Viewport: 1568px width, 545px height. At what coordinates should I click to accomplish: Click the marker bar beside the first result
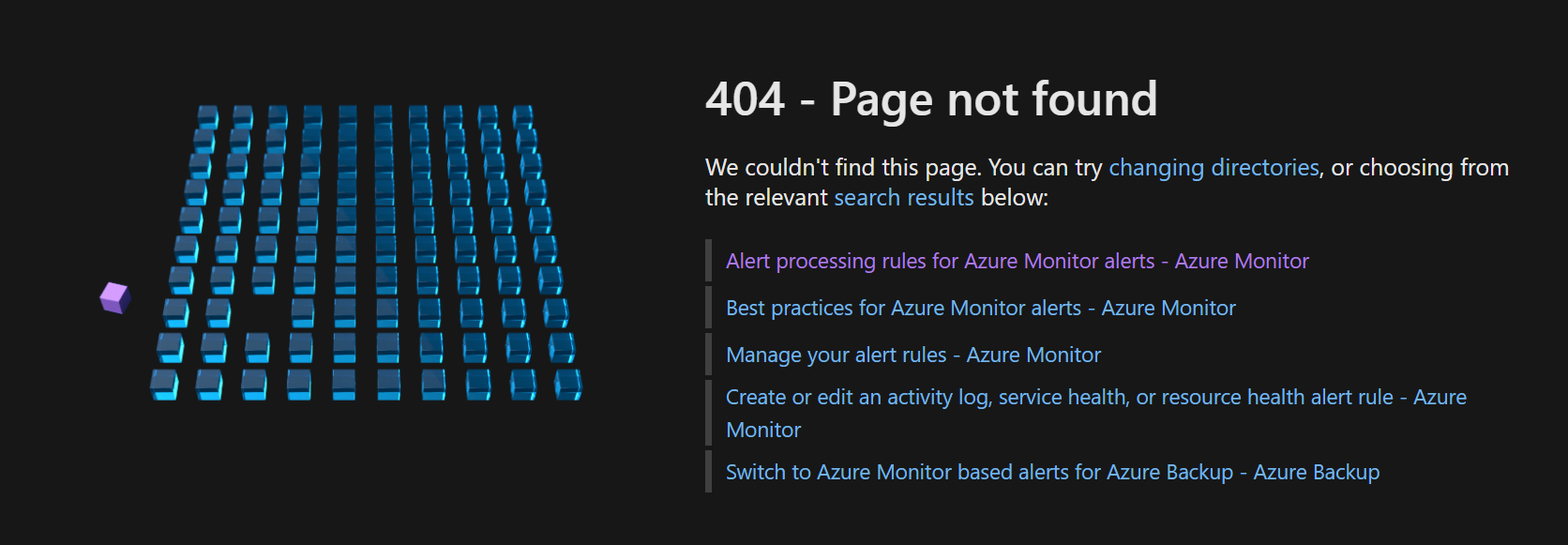tap(709, 261)
